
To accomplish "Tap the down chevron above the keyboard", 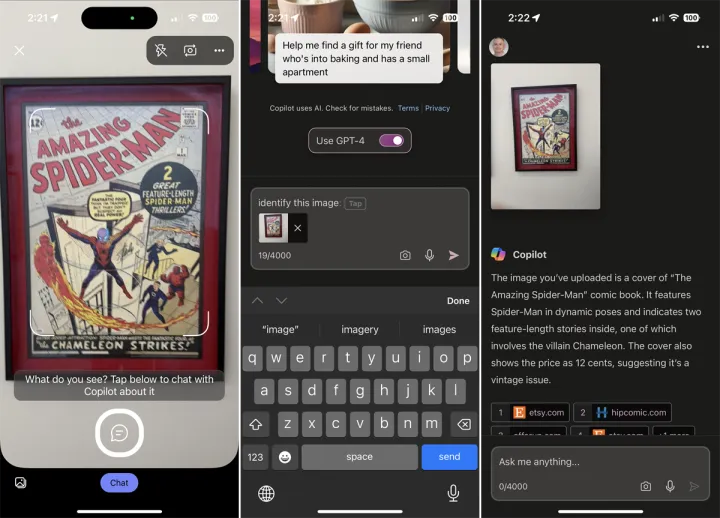I will [281, 301].
